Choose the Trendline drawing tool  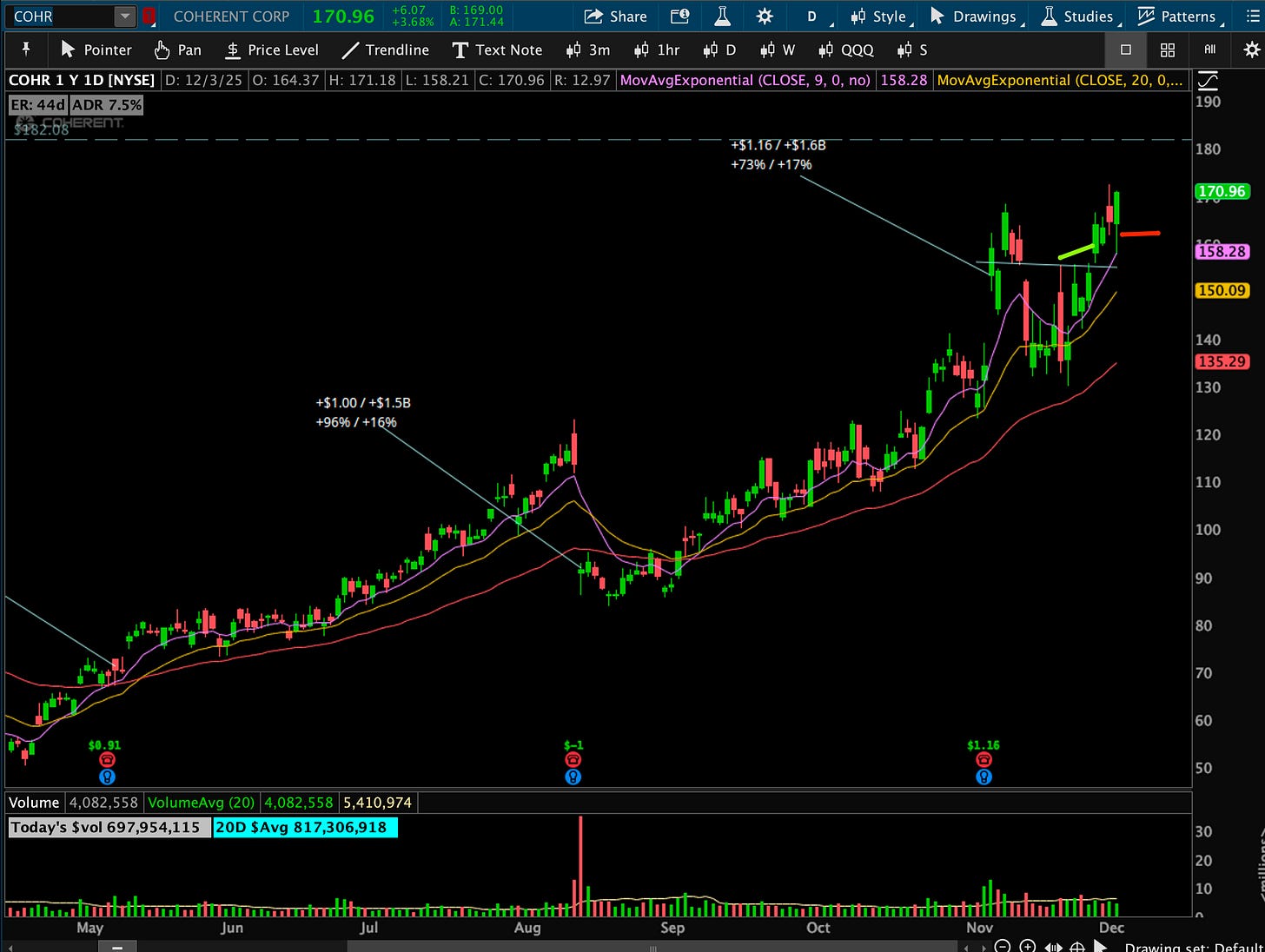pos(385,50)
